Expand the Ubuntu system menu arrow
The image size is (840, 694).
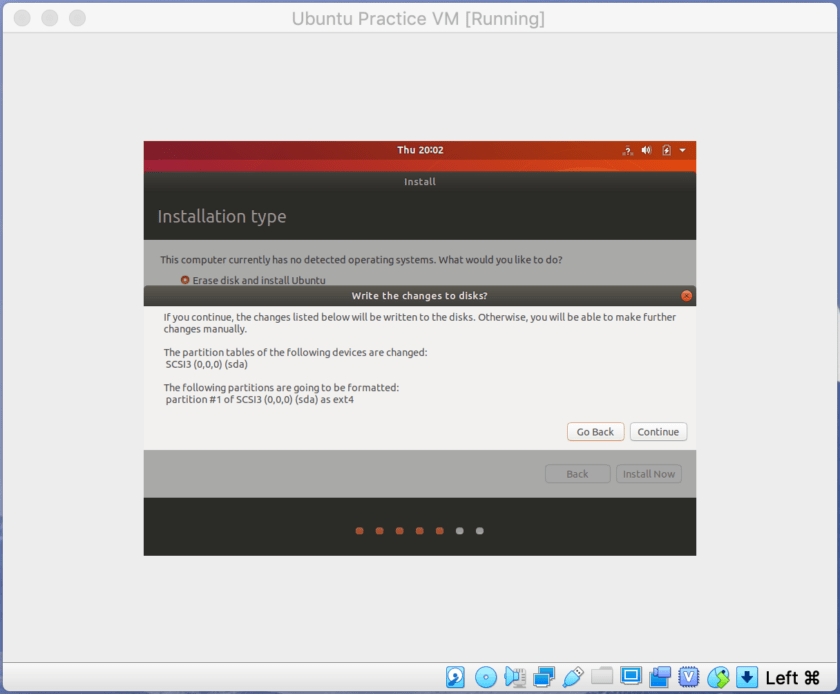point(682,150)
